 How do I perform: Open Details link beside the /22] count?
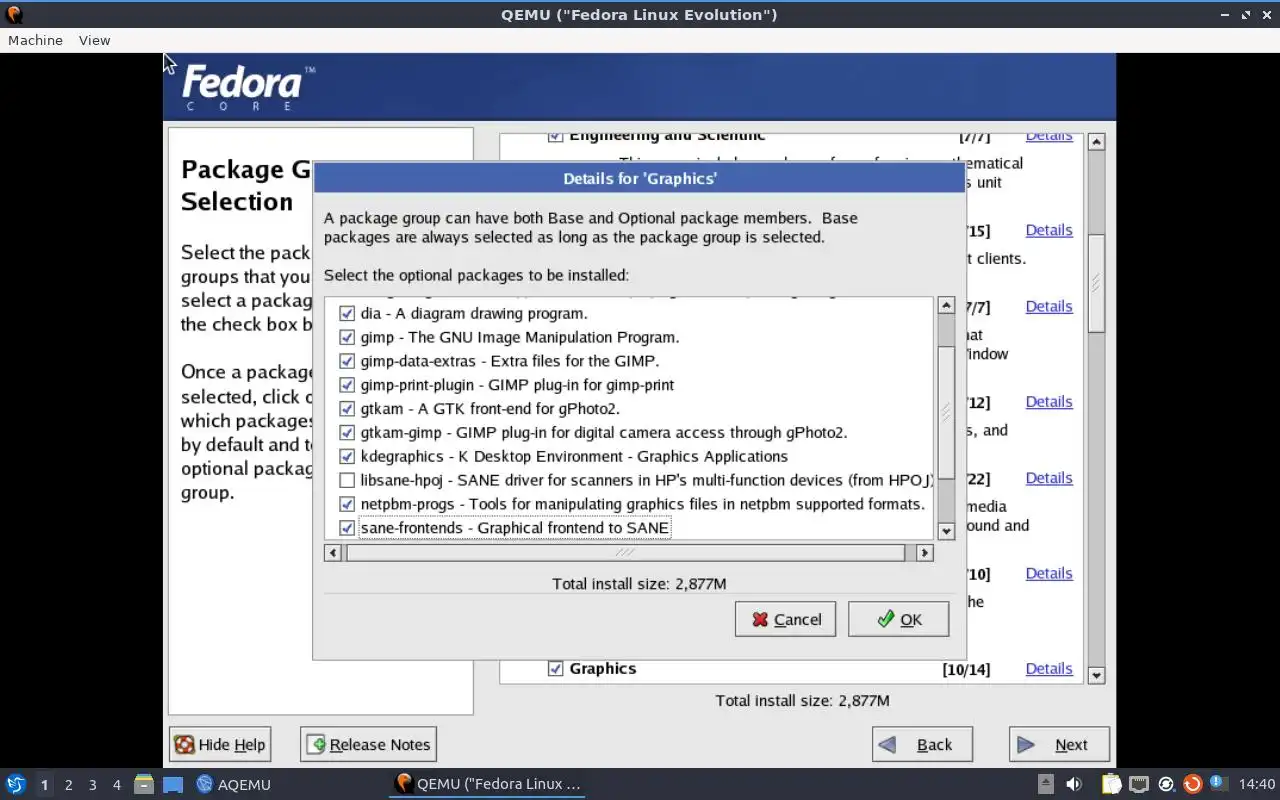(1049, 477)
